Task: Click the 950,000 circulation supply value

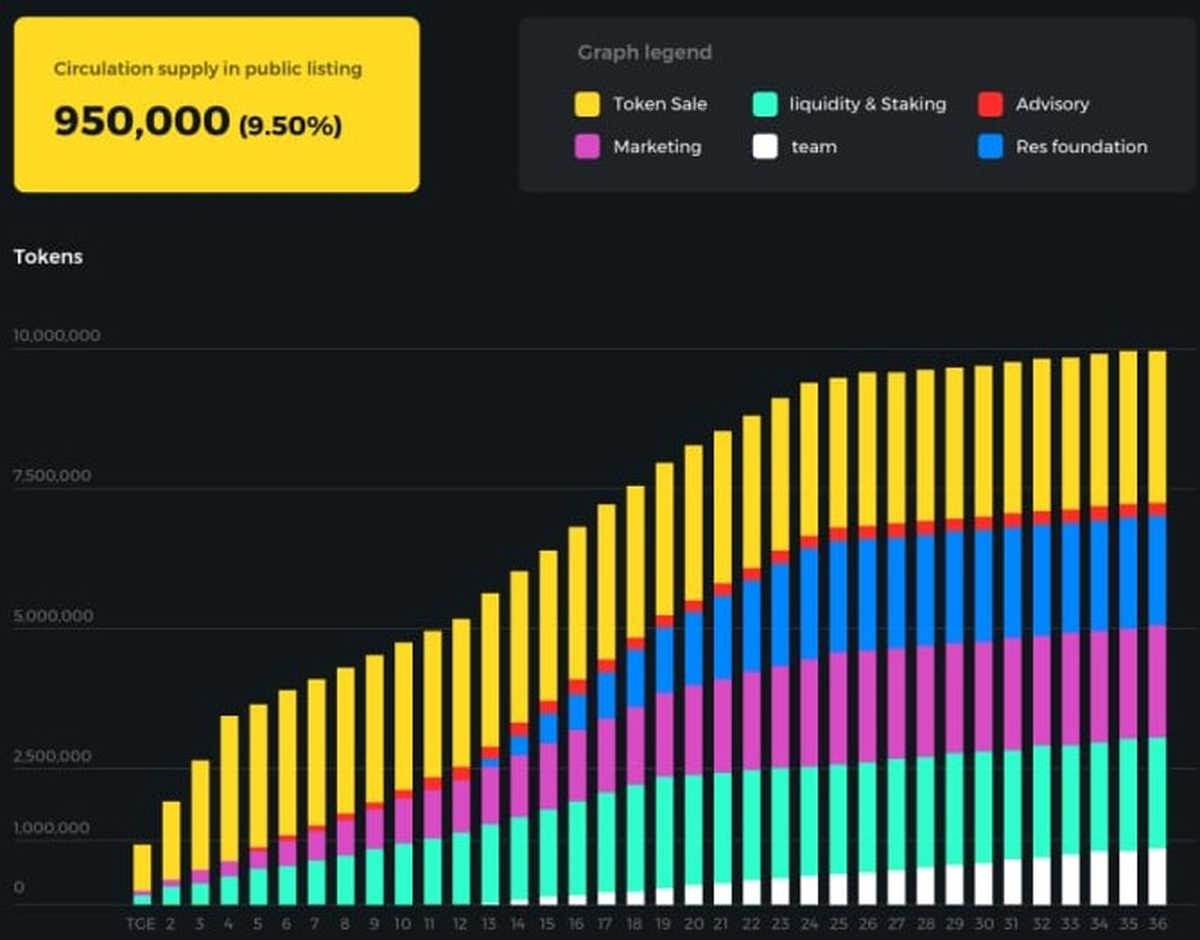Action: (x=141, y=121)
